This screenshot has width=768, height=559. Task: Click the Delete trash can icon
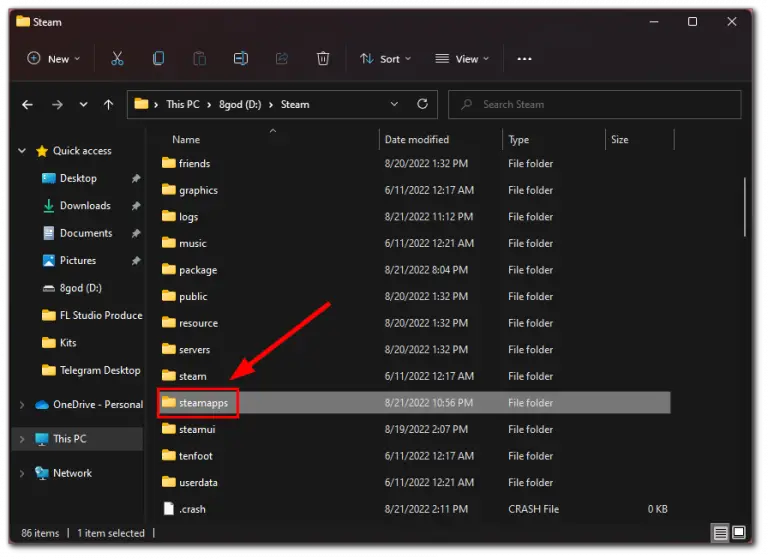pyautogui.click(x=323, y=59)
